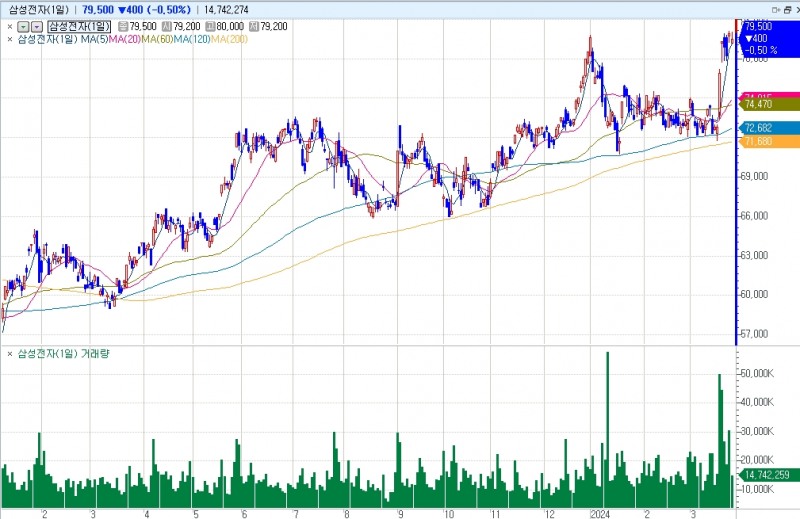This screenshot has width=800, height=519.
Task: Click the 저 low price icon
Action: coord(254,27)
